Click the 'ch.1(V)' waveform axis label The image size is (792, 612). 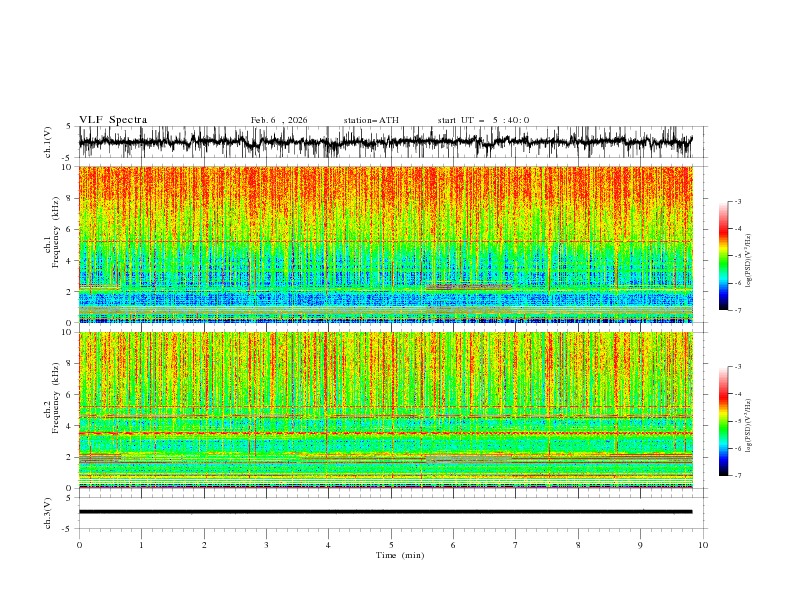click(48, 142)
